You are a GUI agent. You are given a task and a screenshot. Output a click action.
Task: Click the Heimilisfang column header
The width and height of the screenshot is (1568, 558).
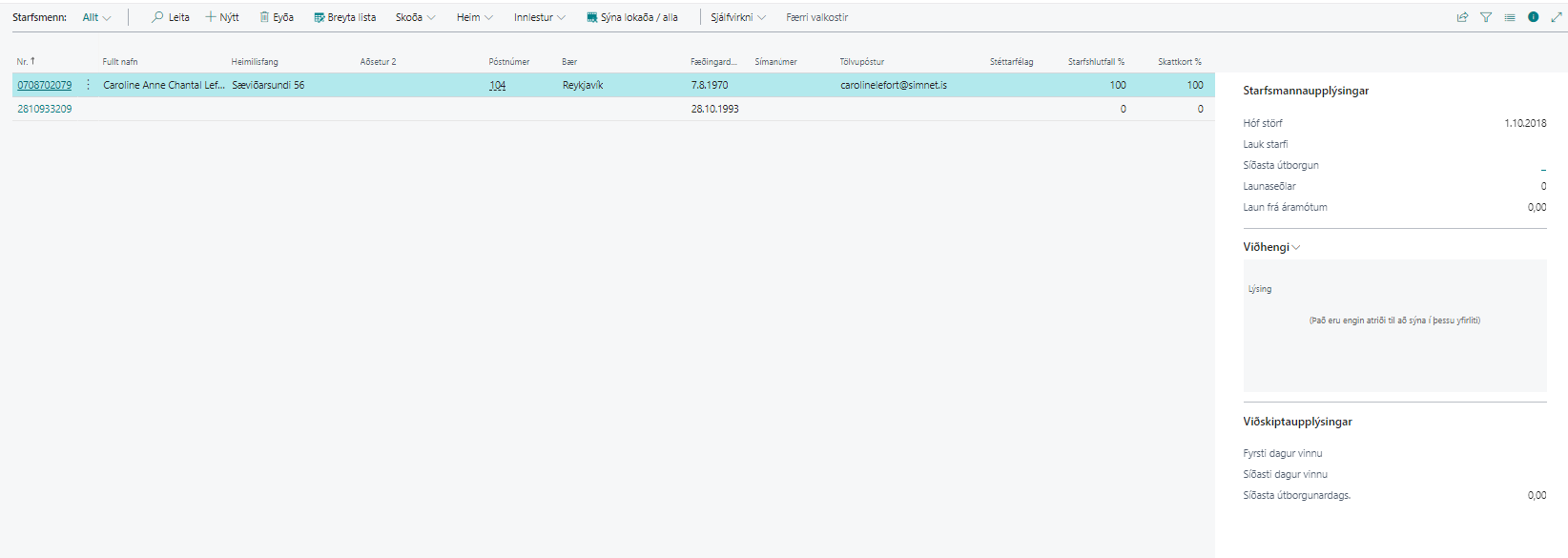(x=255, y=61)
